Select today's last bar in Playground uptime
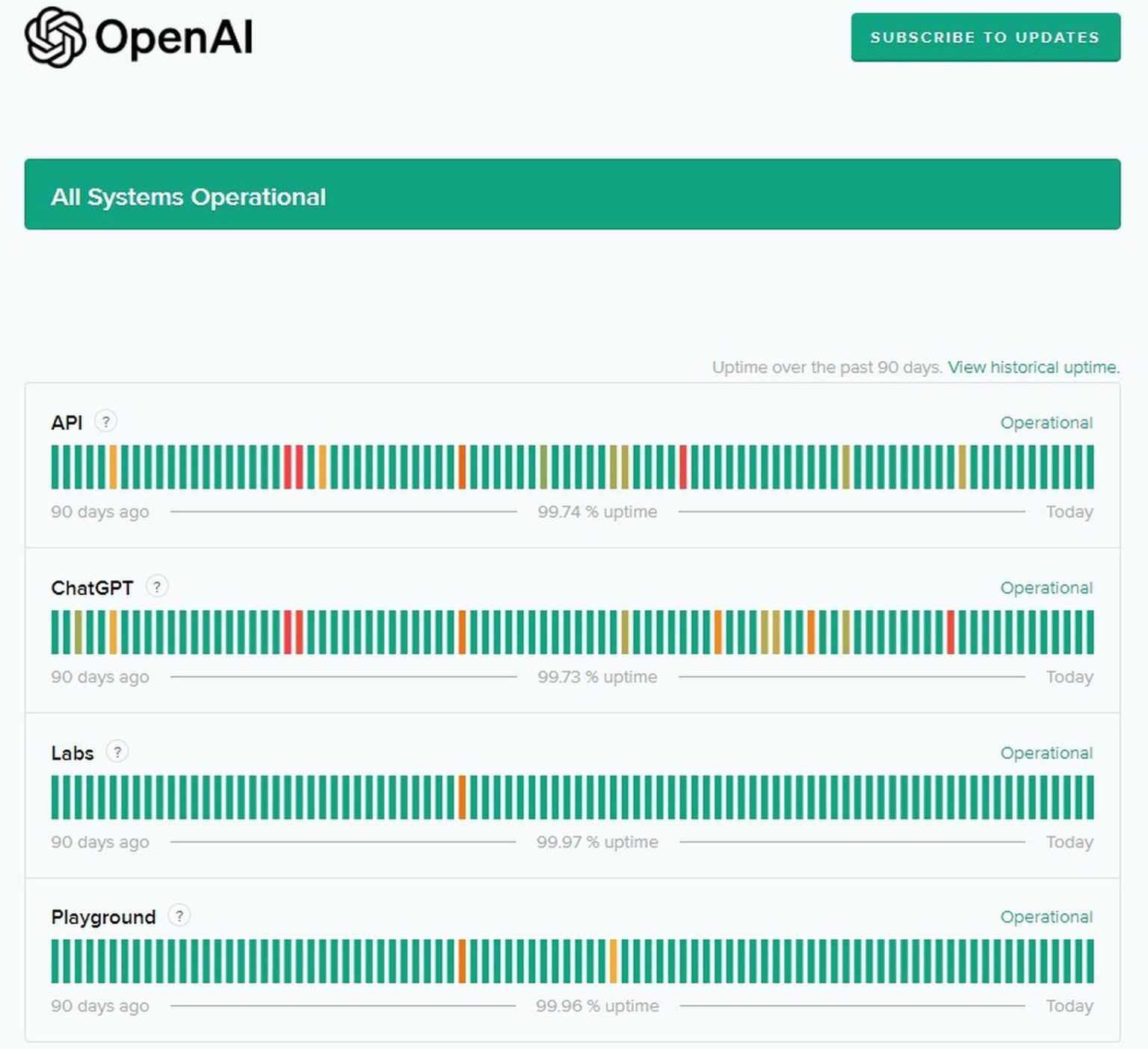 1090,961
